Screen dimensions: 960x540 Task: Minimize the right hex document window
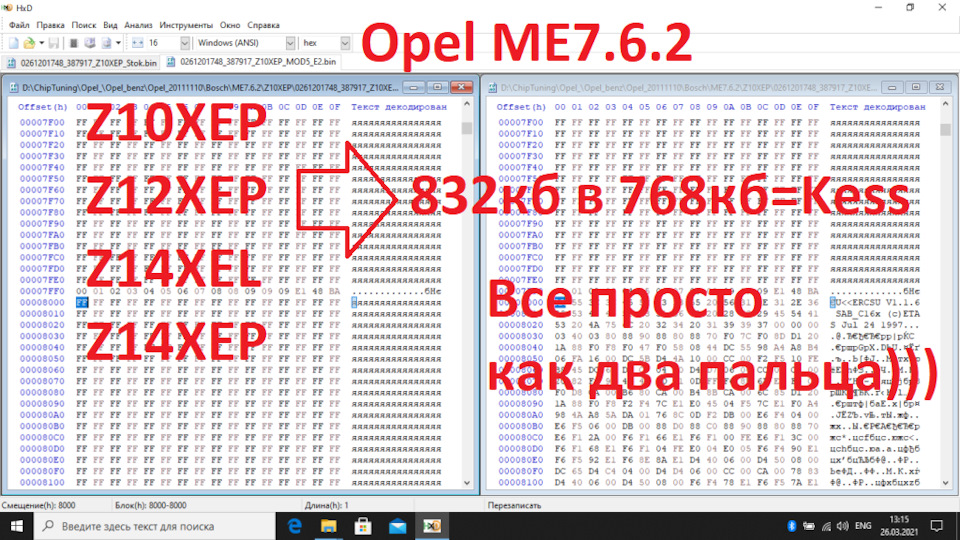pos(892,88)
